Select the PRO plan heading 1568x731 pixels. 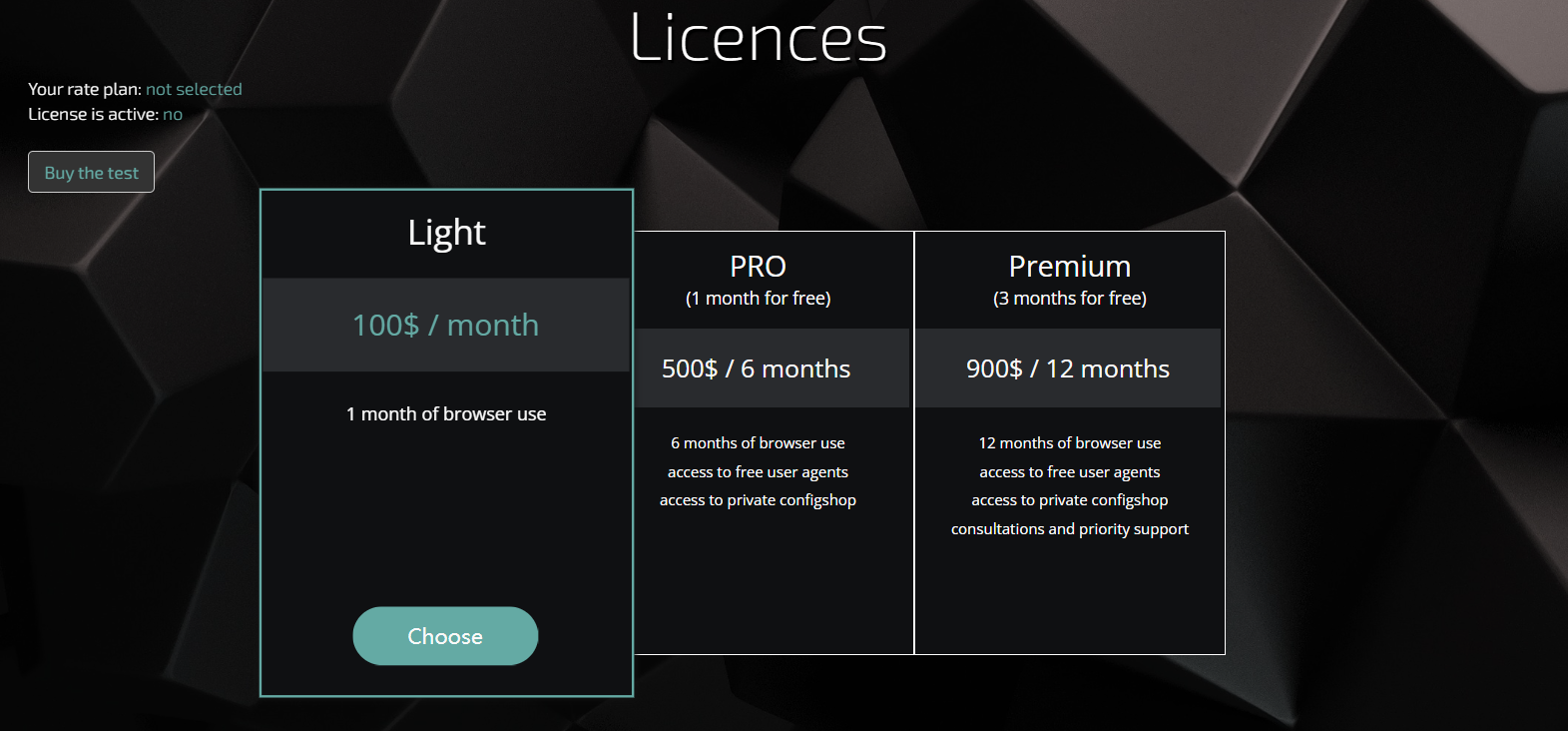click(x=758, y=267)
